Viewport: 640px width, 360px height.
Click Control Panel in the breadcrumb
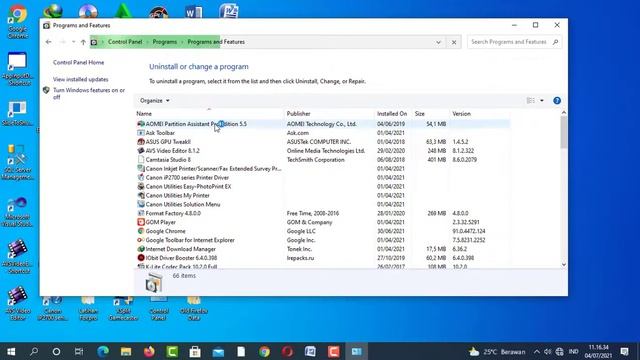[x=125, y=42]
